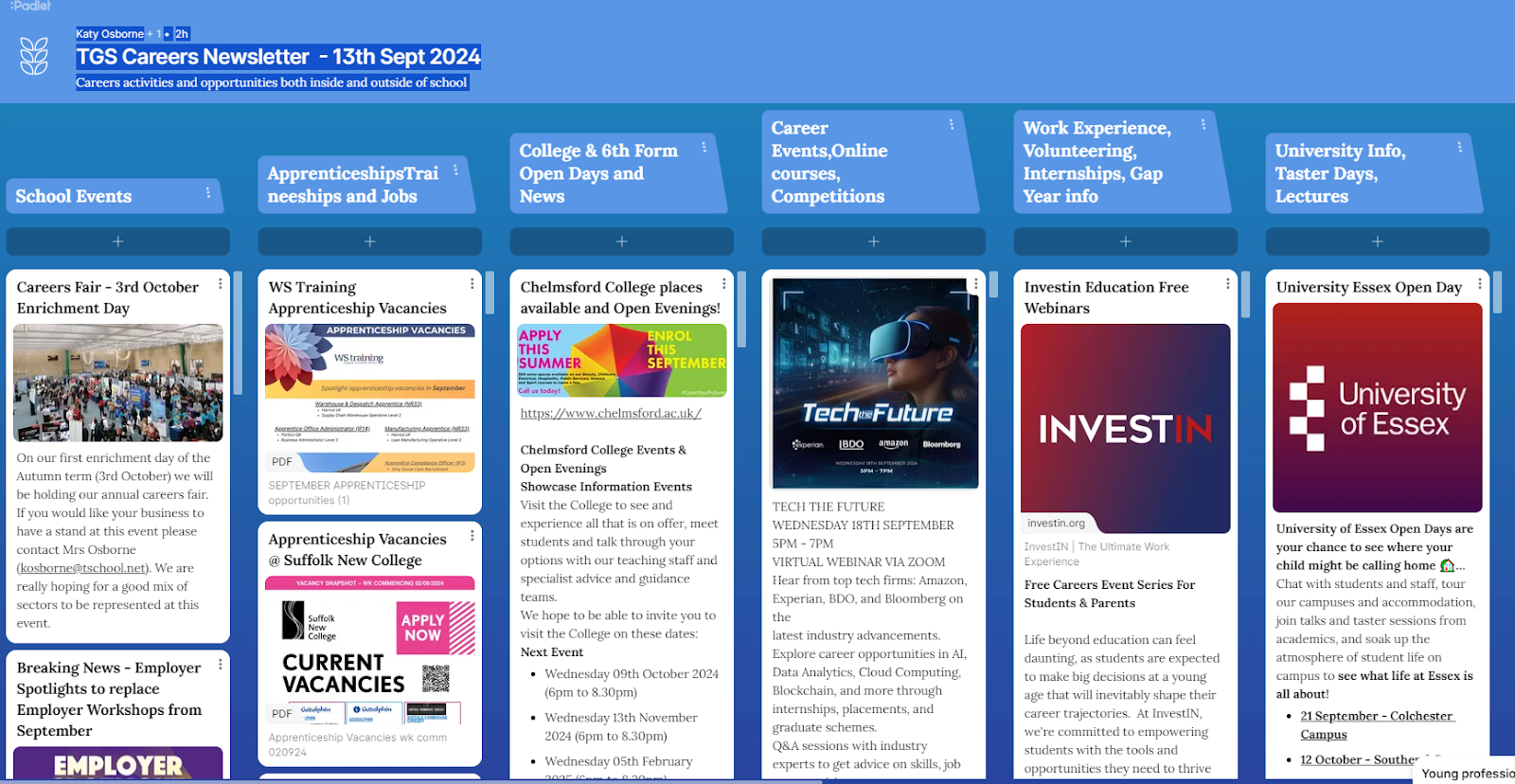Click the 2h posted-time label
This screenshot has height=784, width=1515.
point(182,34)
